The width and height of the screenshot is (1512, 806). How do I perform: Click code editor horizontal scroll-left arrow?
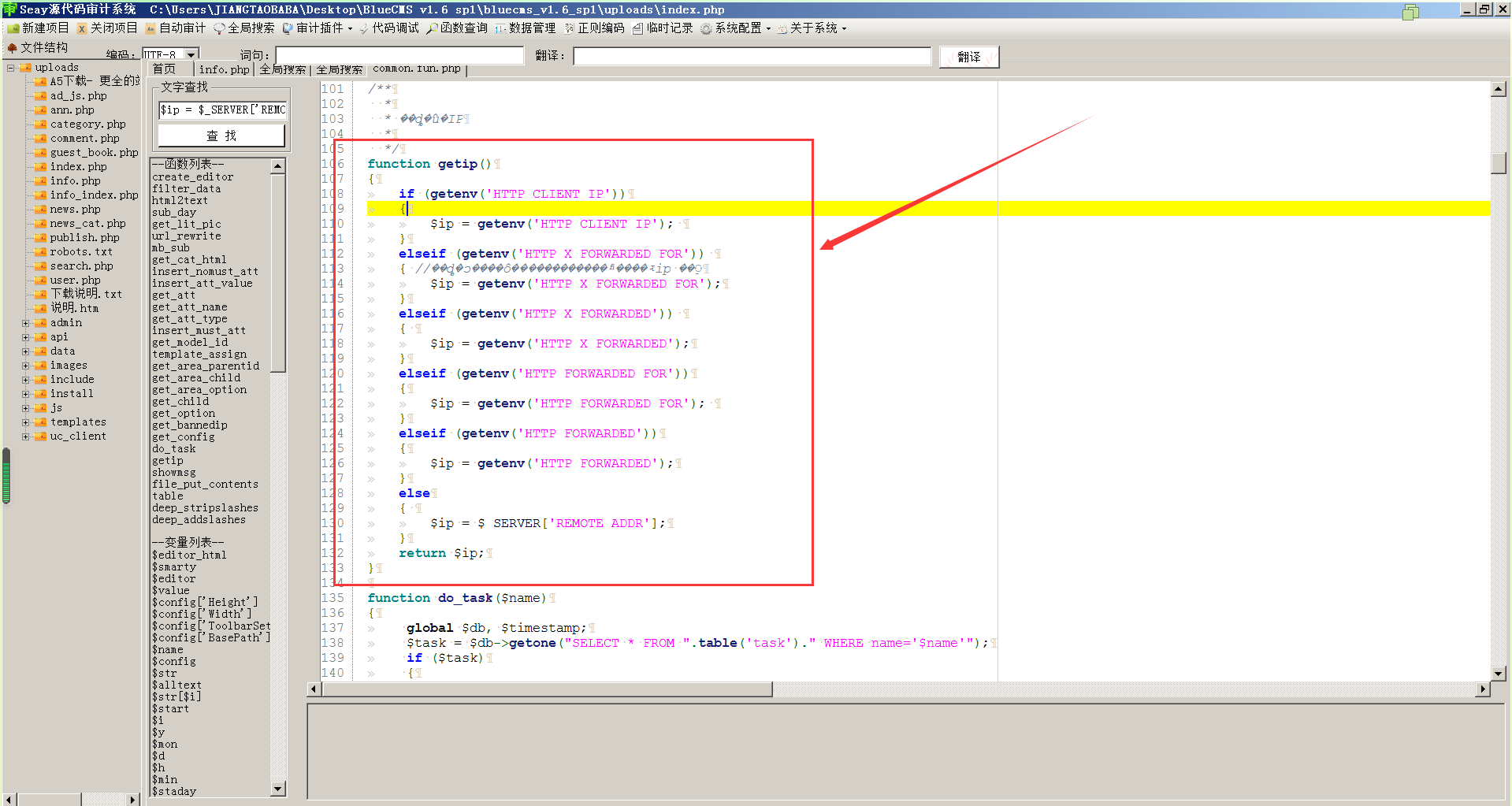314,689
